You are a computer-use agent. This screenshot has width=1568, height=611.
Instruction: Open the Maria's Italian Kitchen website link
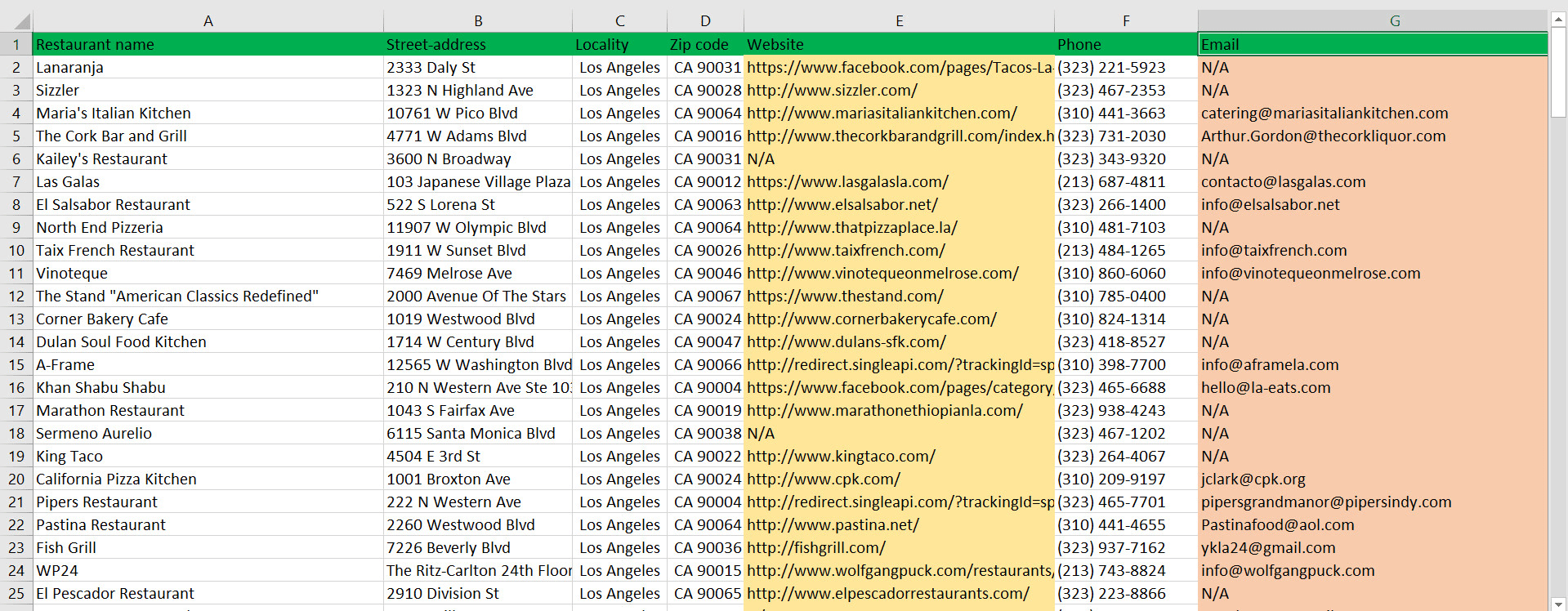coord(882,114)
